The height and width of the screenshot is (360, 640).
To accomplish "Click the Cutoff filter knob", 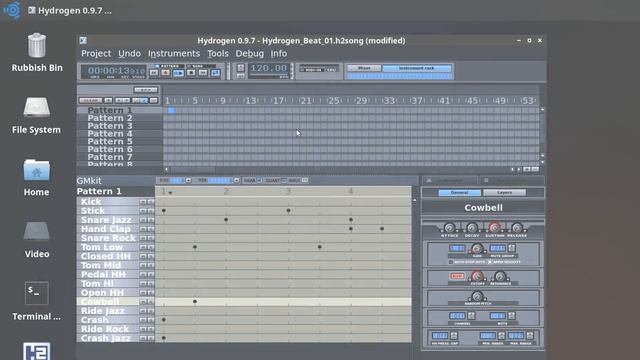I will (x=477, y=276).
